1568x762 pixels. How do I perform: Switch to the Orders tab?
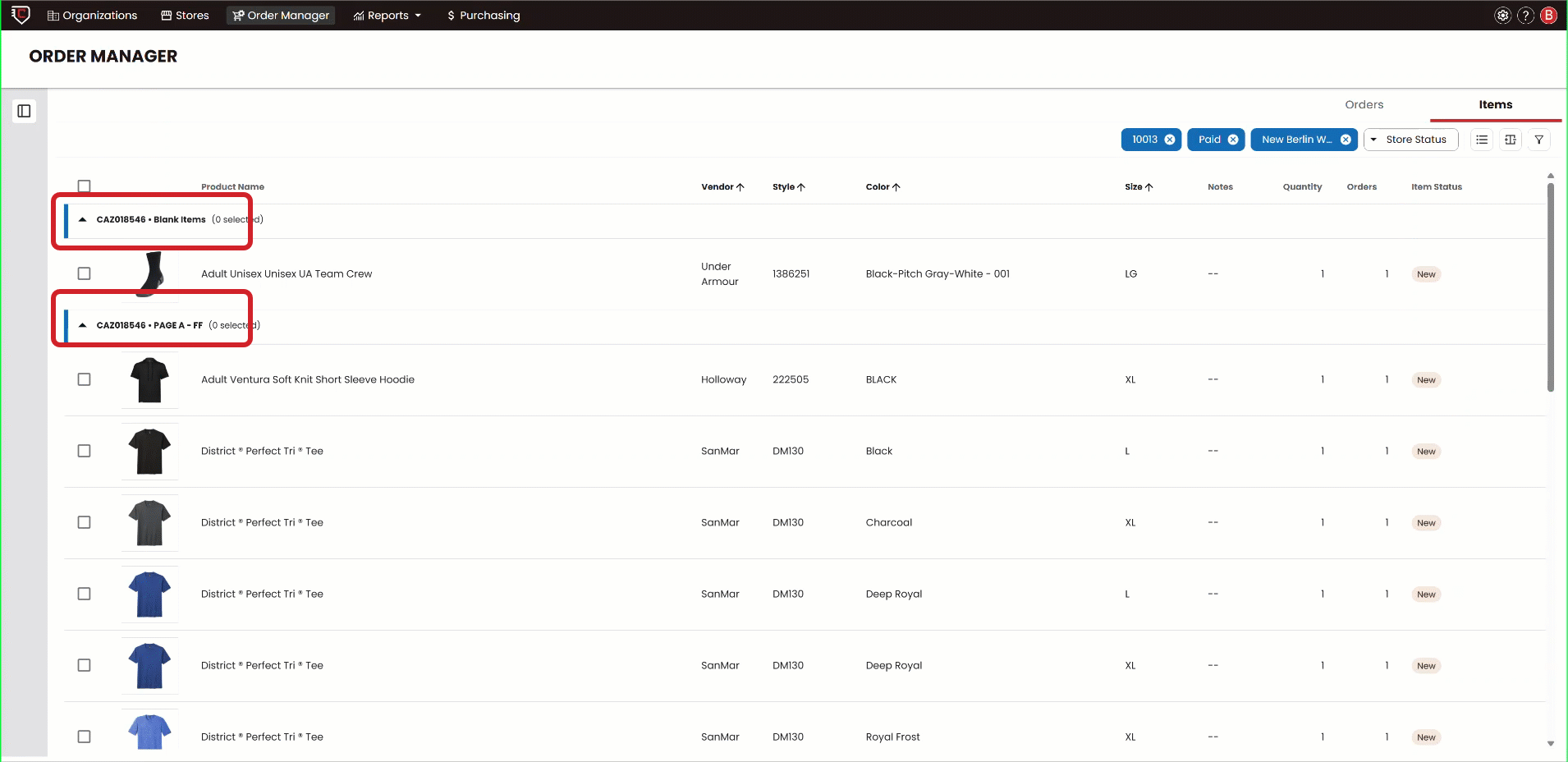click(1364, 104)
